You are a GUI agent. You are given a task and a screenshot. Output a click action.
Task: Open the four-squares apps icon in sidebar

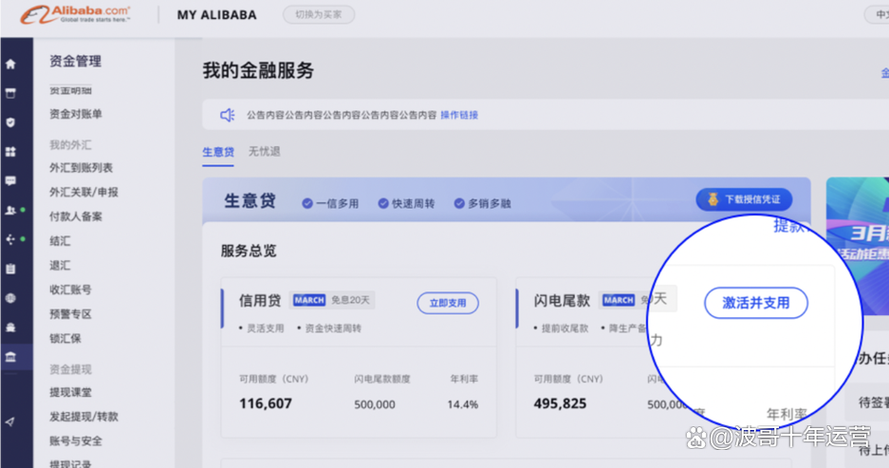click(10, 151)
